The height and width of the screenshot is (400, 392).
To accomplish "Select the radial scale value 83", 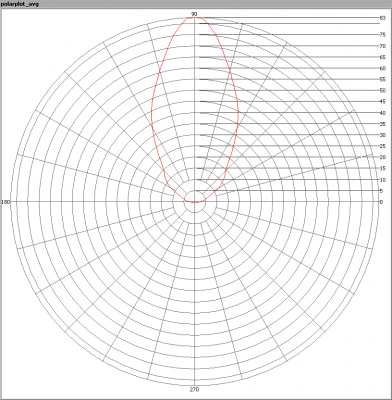I will [x=383, y=18].
